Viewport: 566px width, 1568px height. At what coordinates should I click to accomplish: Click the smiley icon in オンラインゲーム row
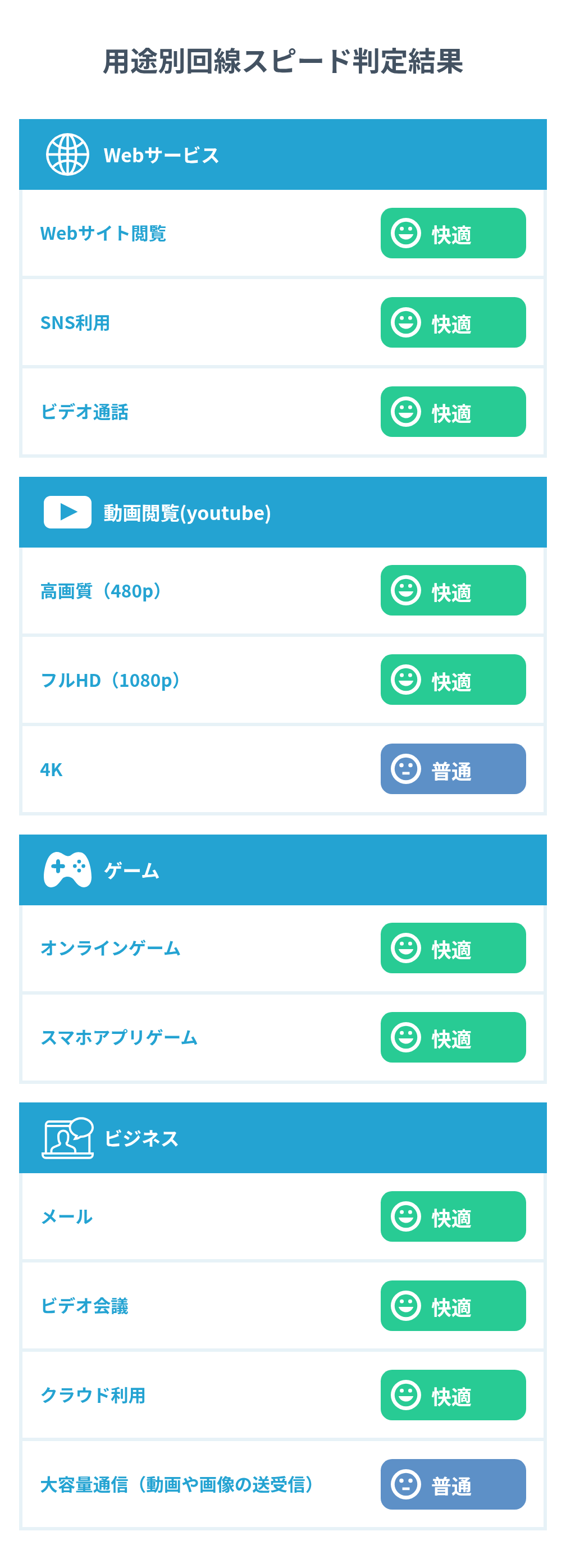(406, 948)
